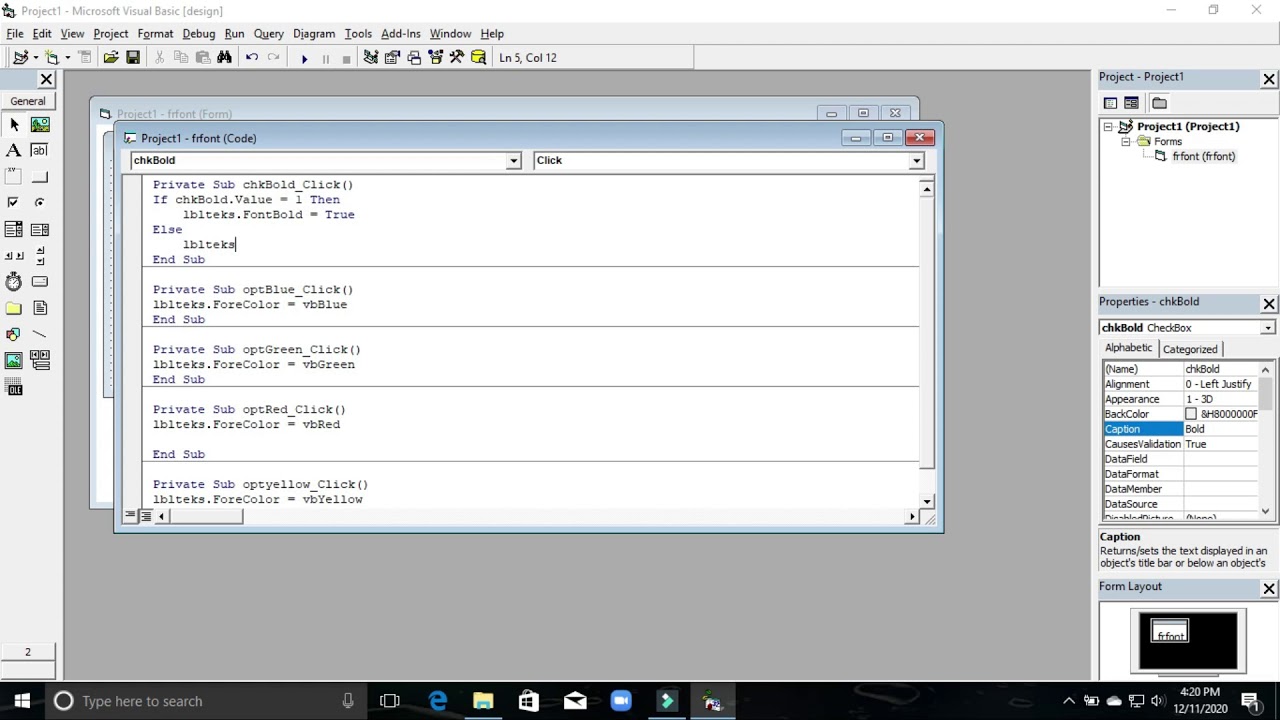This screenshot has height=720, width=1280.
Task: Select frfont (frfont) in the project tree
Action: (1203, 157)
